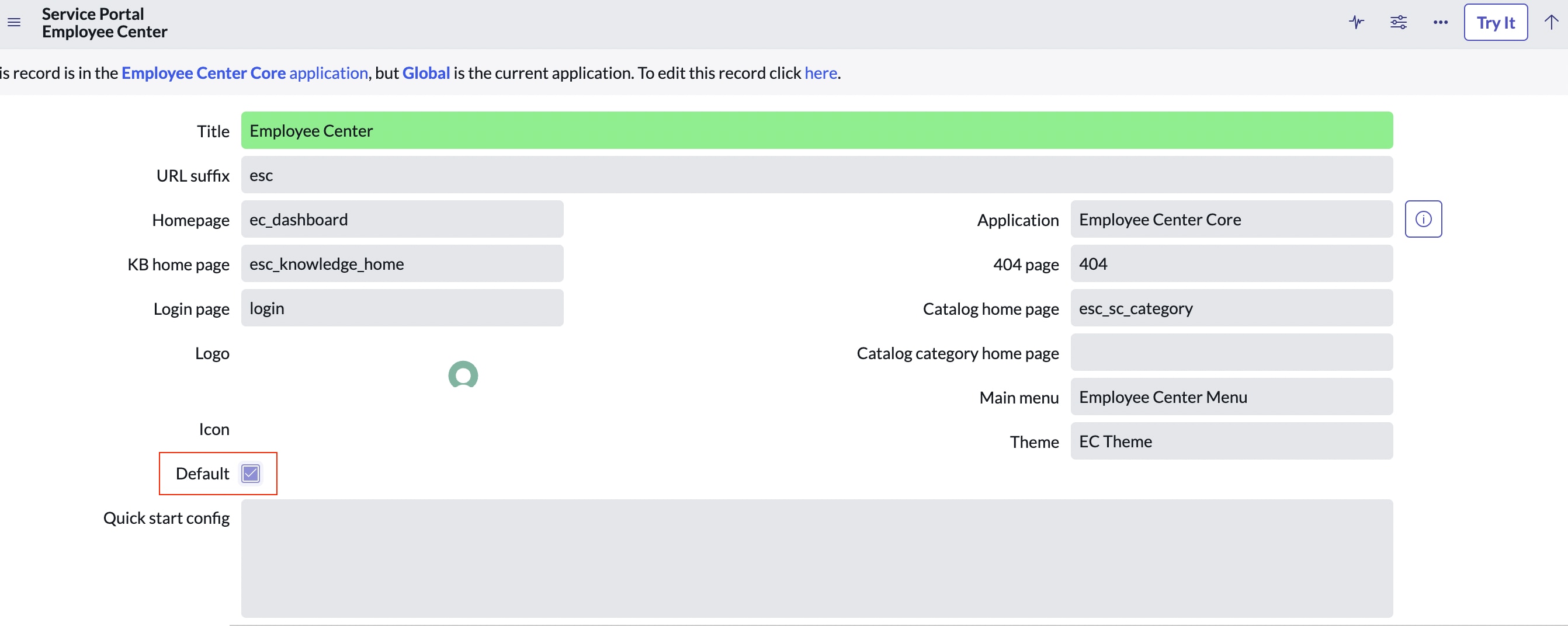
Task: Click the Global application link
Action: click(426, 72)
